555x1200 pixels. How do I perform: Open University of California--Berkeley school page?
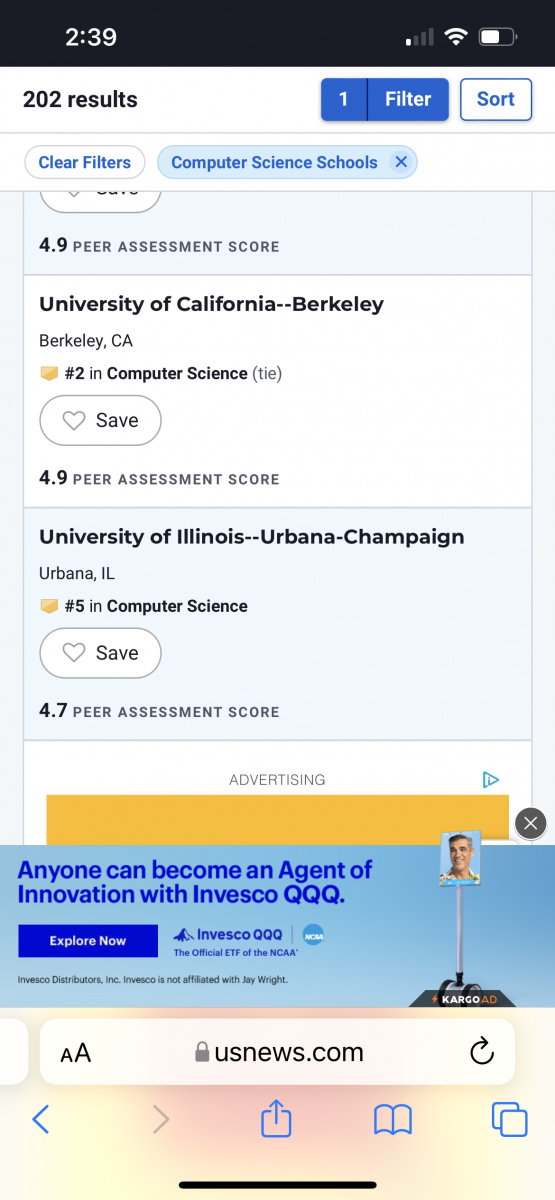pos(211,304)
